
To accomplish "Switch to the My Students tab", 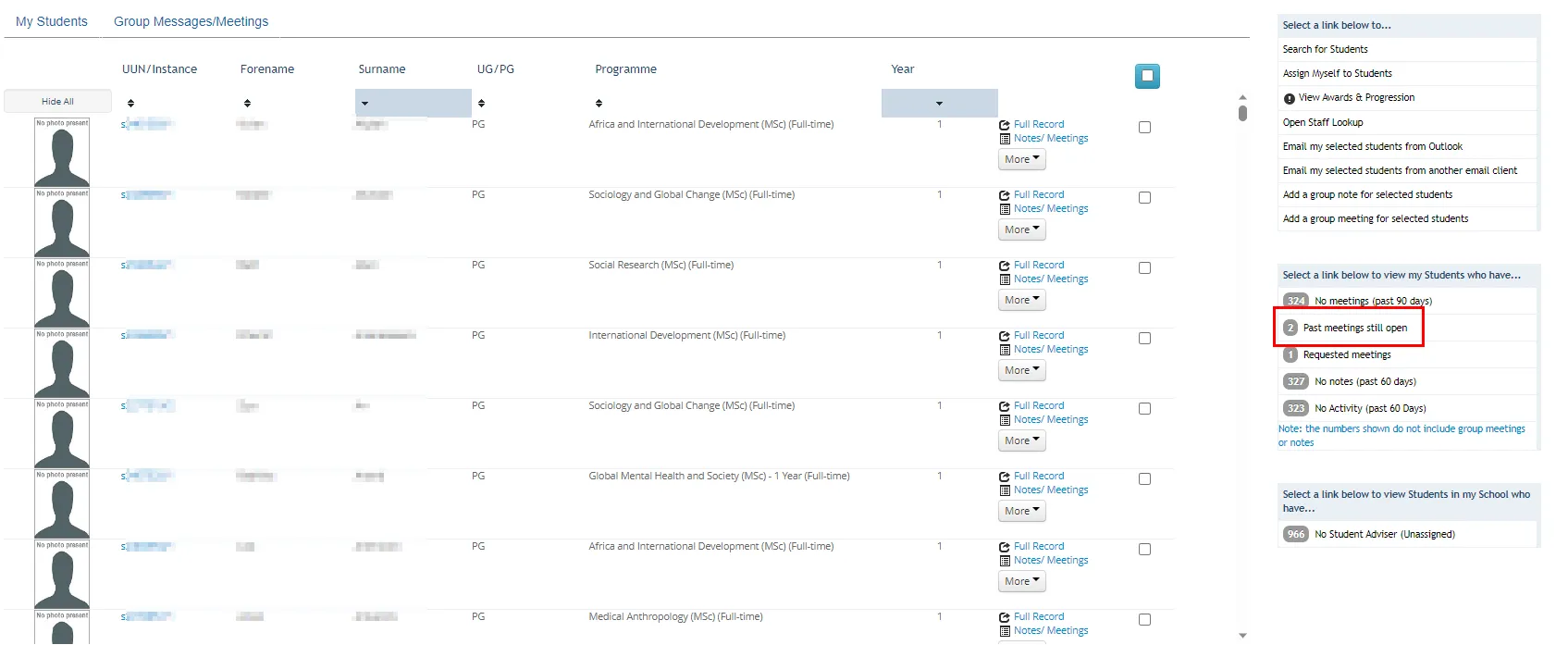I will 52,21.
